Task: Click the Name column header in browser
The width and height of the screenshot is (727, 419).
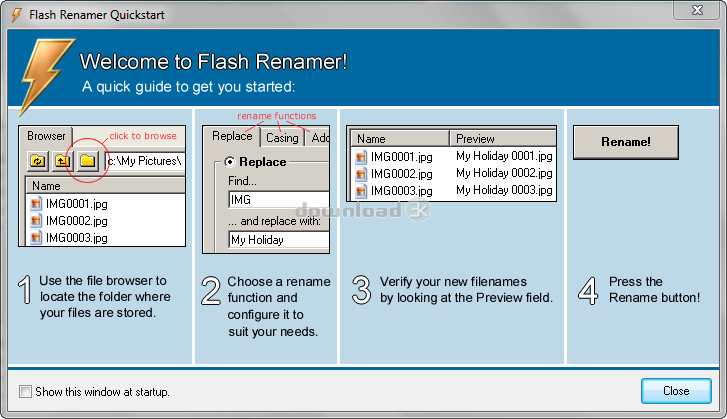Action: pyautogui.click(x=105, y=185)
